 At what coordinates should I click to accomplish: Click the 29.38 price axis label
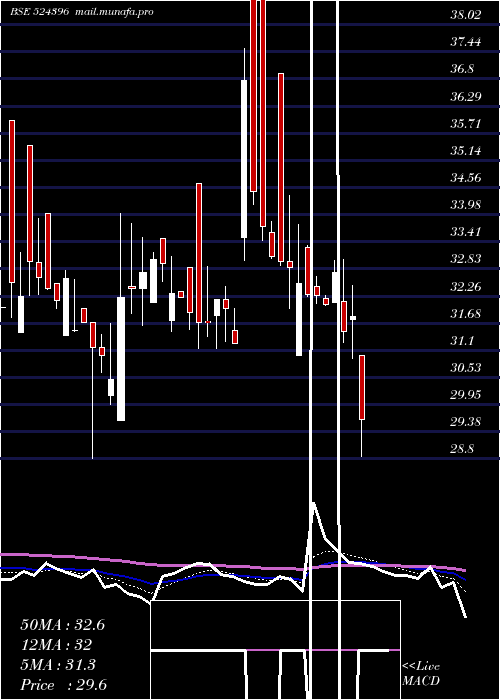coord(466,422)
